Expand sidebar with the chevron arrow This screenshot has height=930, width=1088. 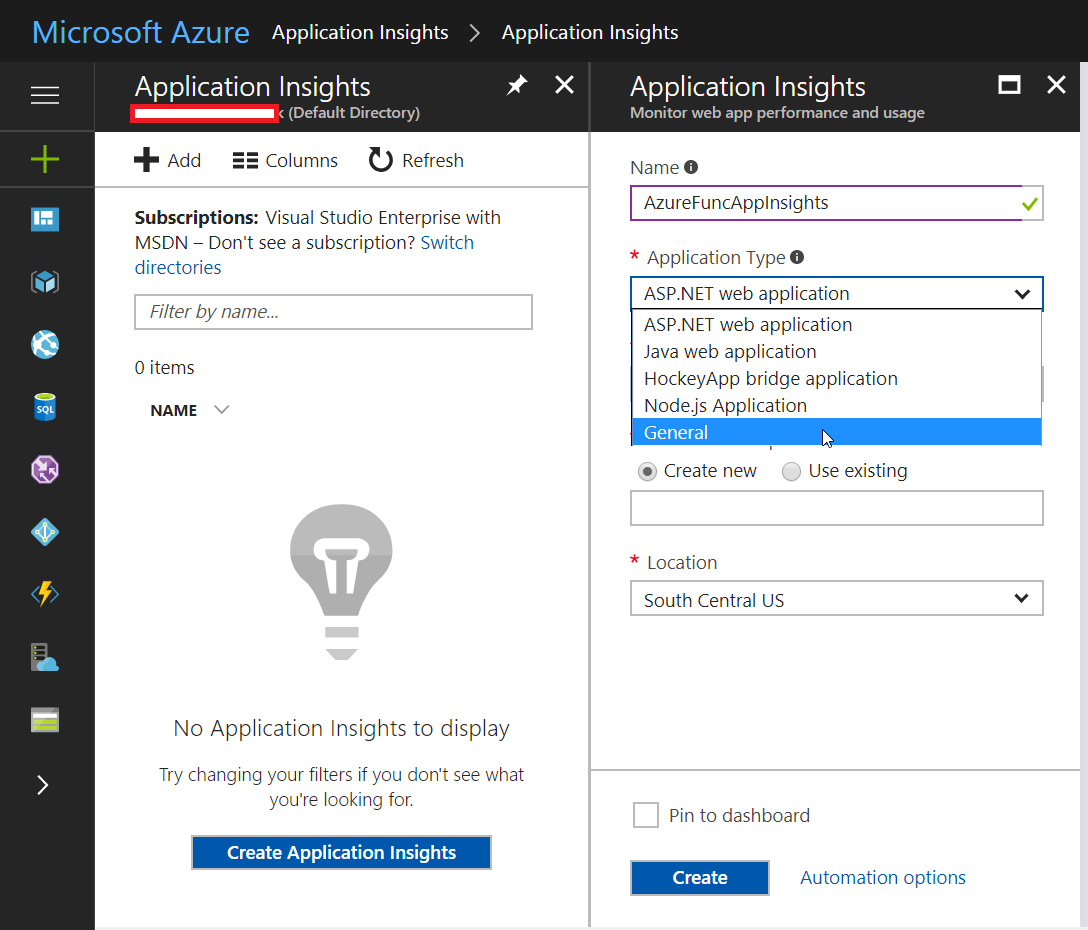click(x=43, y=785)
